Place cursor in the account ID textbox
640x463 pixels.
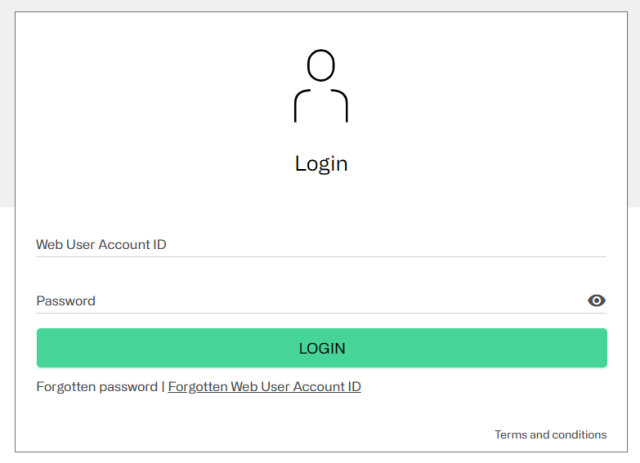321,244
